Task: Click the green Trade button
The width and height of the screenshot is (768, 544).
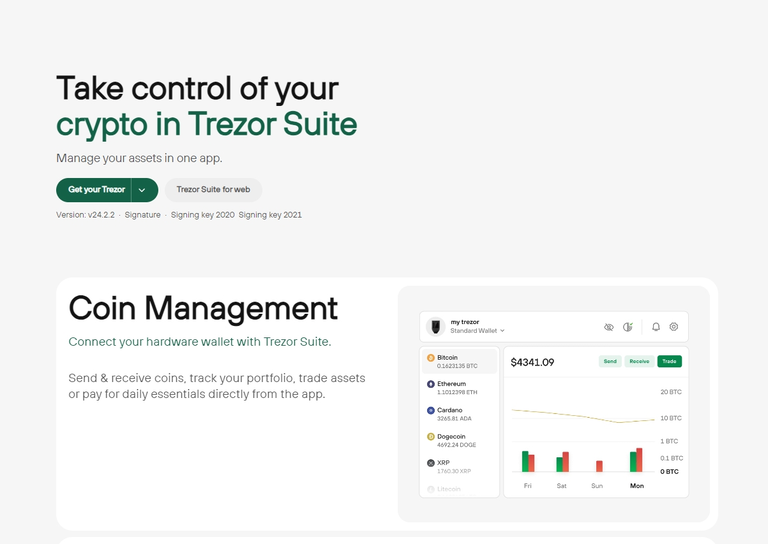Action: (669, 361)
